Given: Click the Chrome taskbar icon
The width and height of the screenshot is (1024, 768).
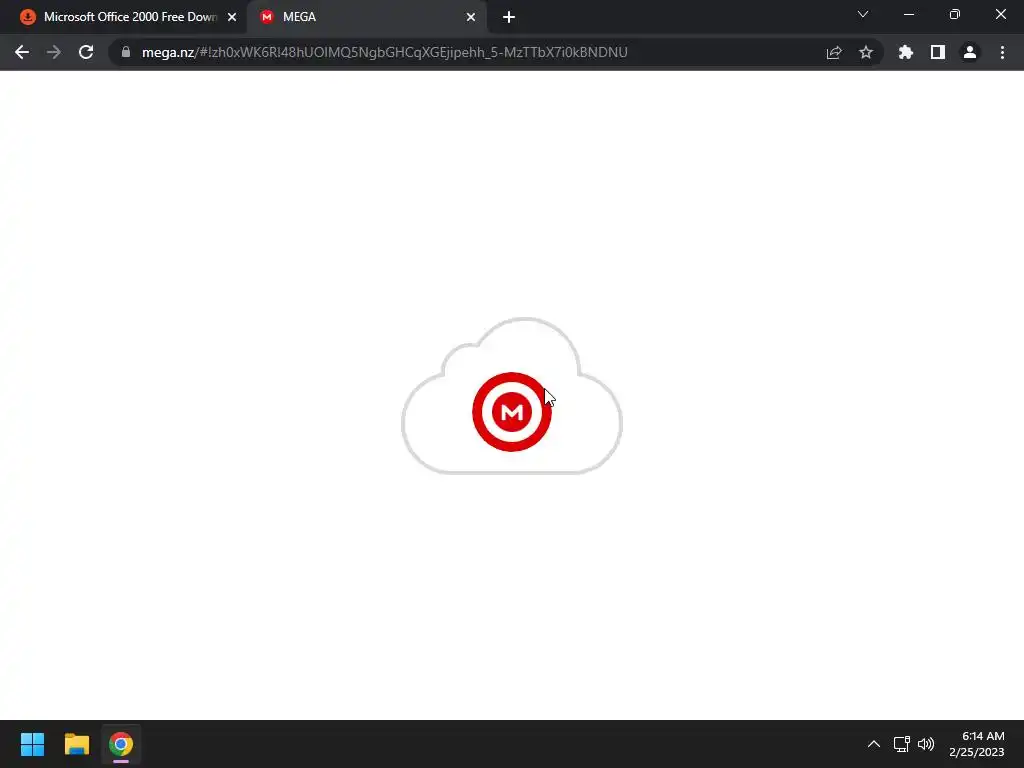Looking at the screenshot, I should click(x=121, y=744).
